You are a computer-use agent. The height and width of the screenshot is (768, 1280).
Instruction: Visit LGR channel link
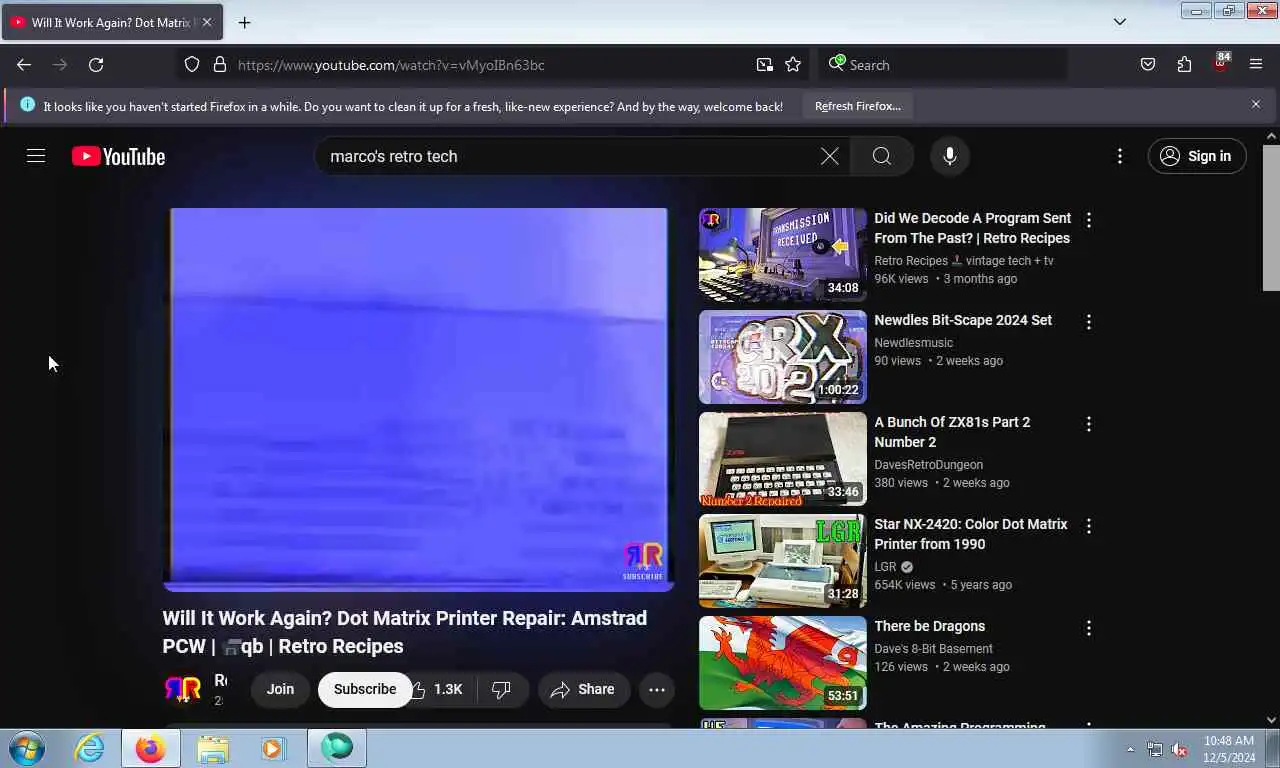click(885, 567)
